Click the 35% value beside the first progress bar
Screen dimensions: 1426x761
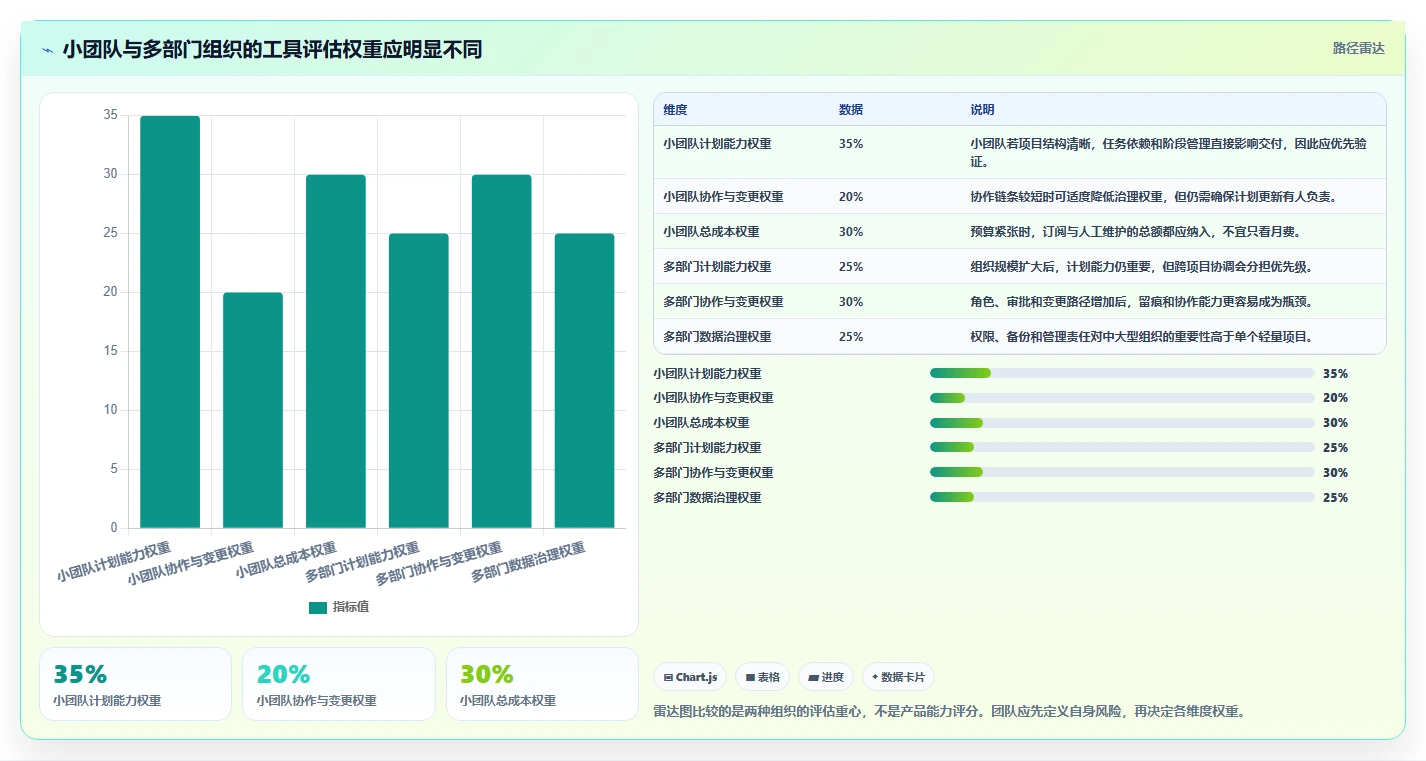[1335, 374]
